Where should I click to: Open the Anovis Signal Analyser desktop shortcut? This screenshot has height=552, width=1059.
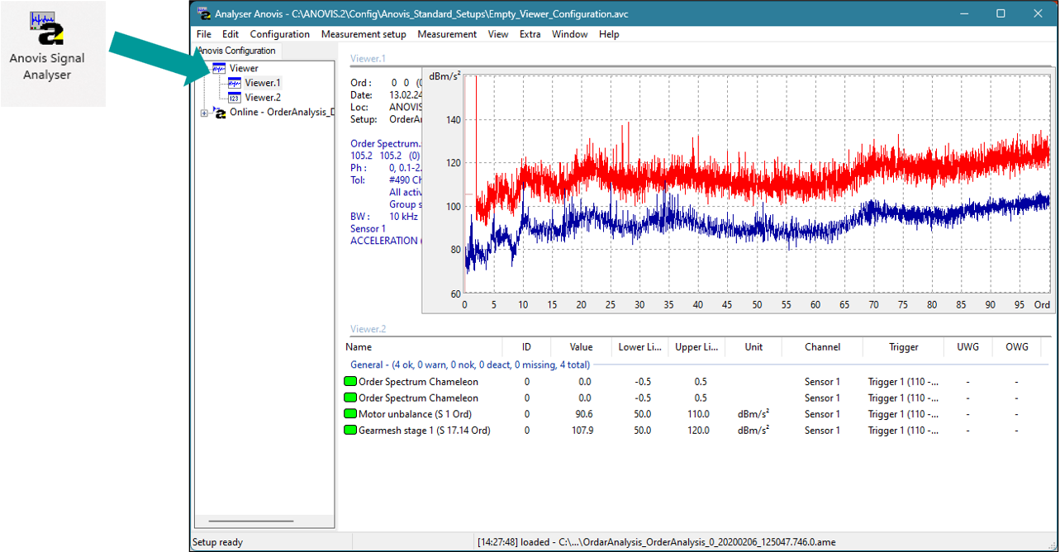(x=47, y=47)
